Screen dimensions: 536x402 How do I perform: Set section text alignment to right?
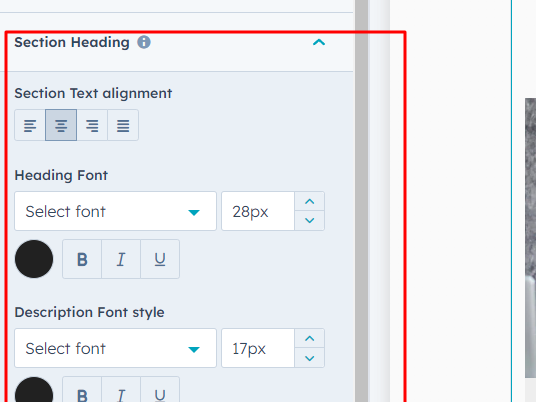tap(92, 125)
